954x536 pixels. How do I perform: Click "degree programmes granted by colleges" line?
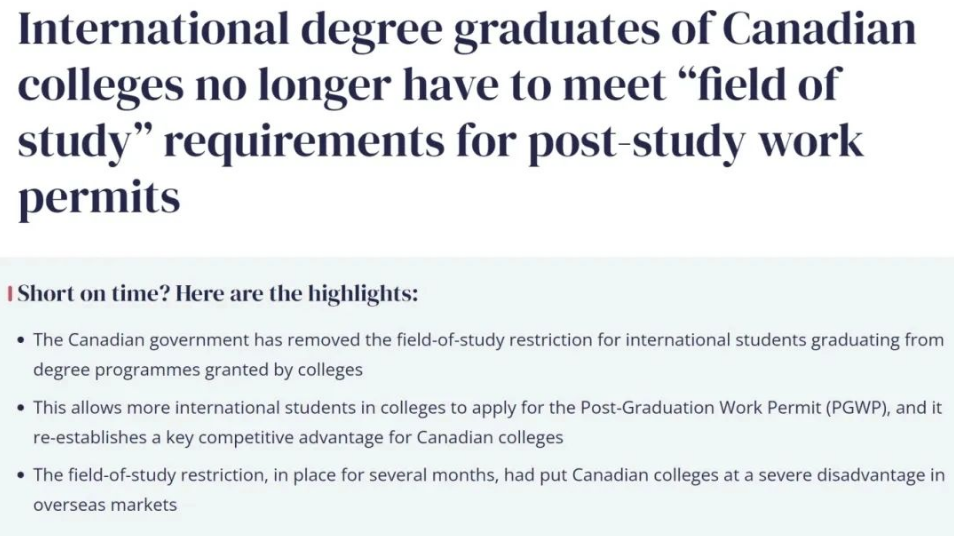[198, 370]
